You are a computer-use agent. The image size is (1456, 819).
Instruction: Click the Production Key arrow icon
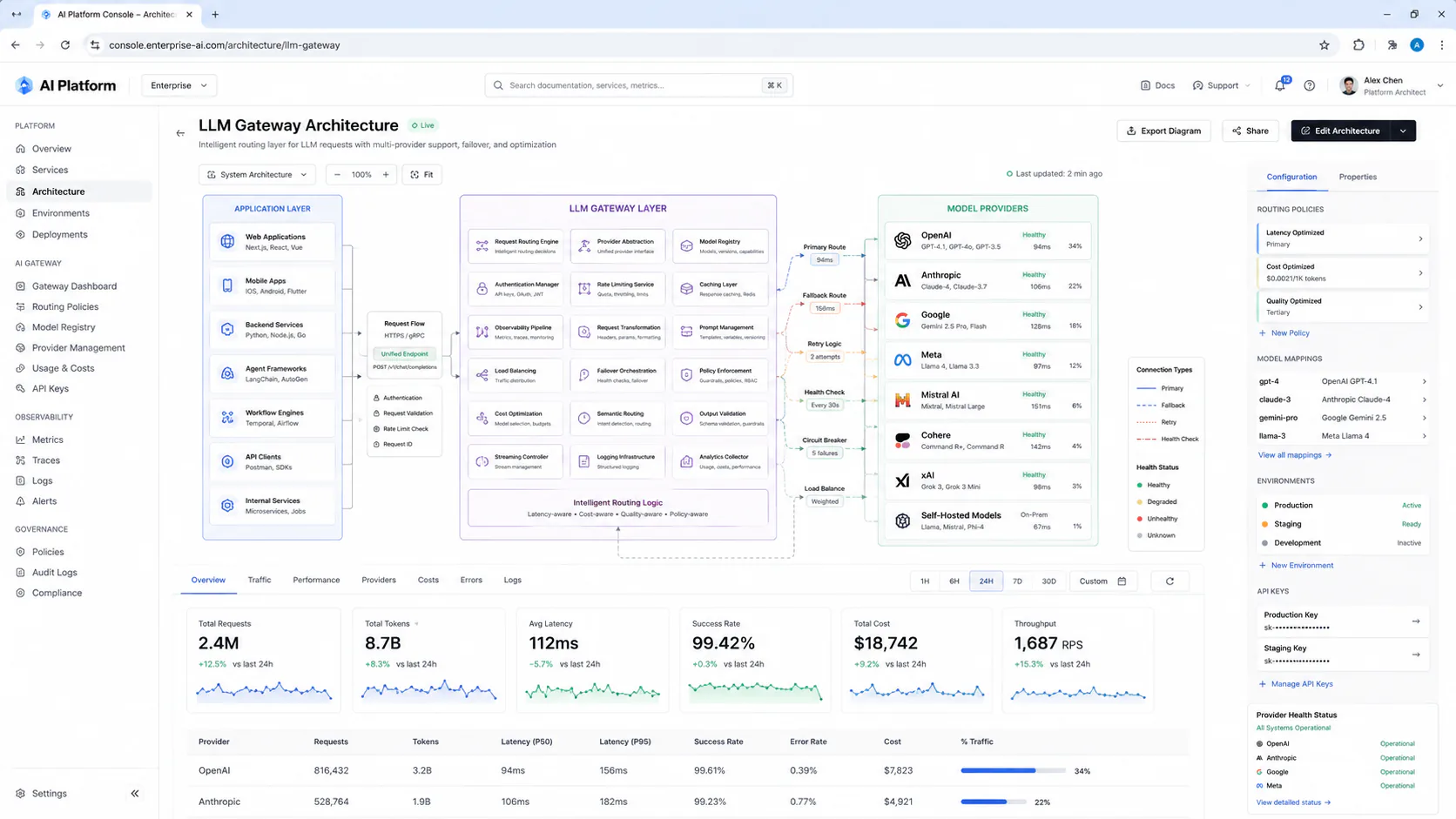[1416, 621]
